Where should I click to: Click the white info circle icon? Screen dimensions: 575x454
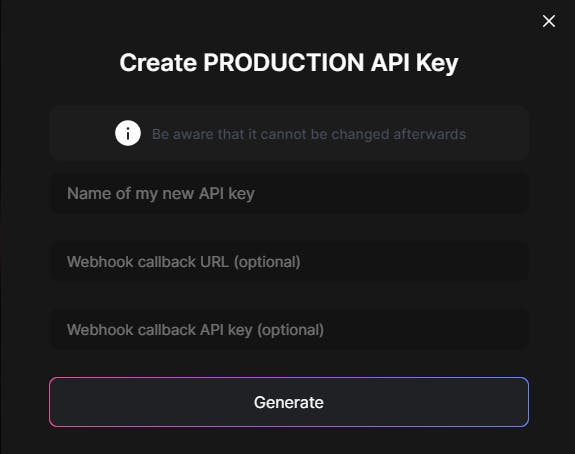coord(128,133)
